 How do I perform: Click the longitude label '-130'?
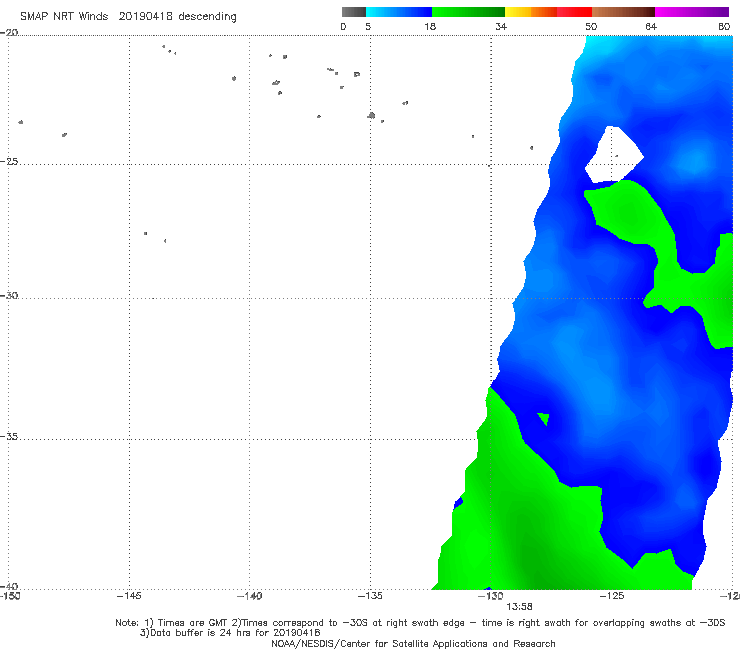pos(491,596)
